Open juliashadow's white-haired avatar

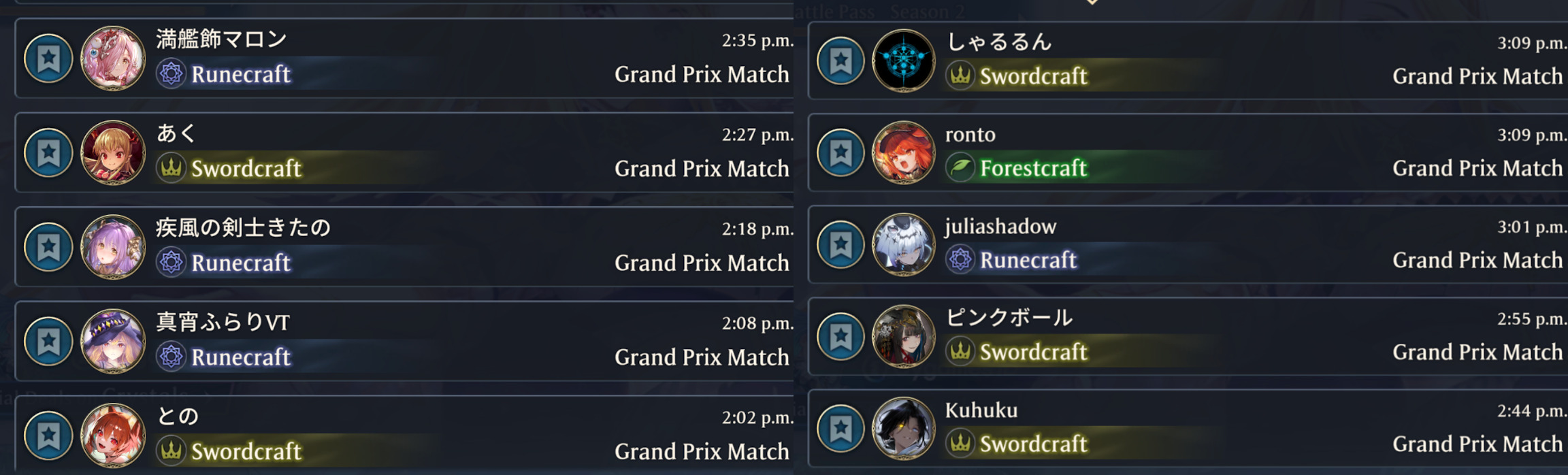click(904, 244)
